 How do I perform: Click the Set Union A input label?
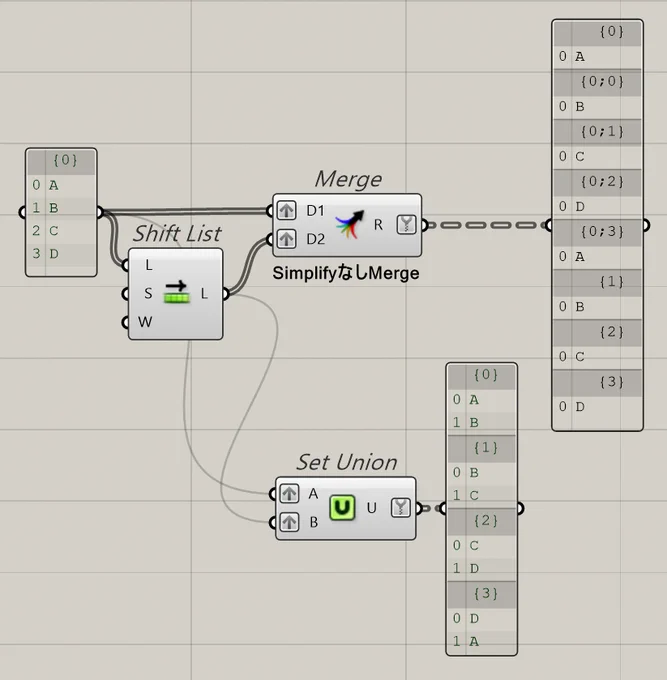pyautogui.click(x=313, y=494)
